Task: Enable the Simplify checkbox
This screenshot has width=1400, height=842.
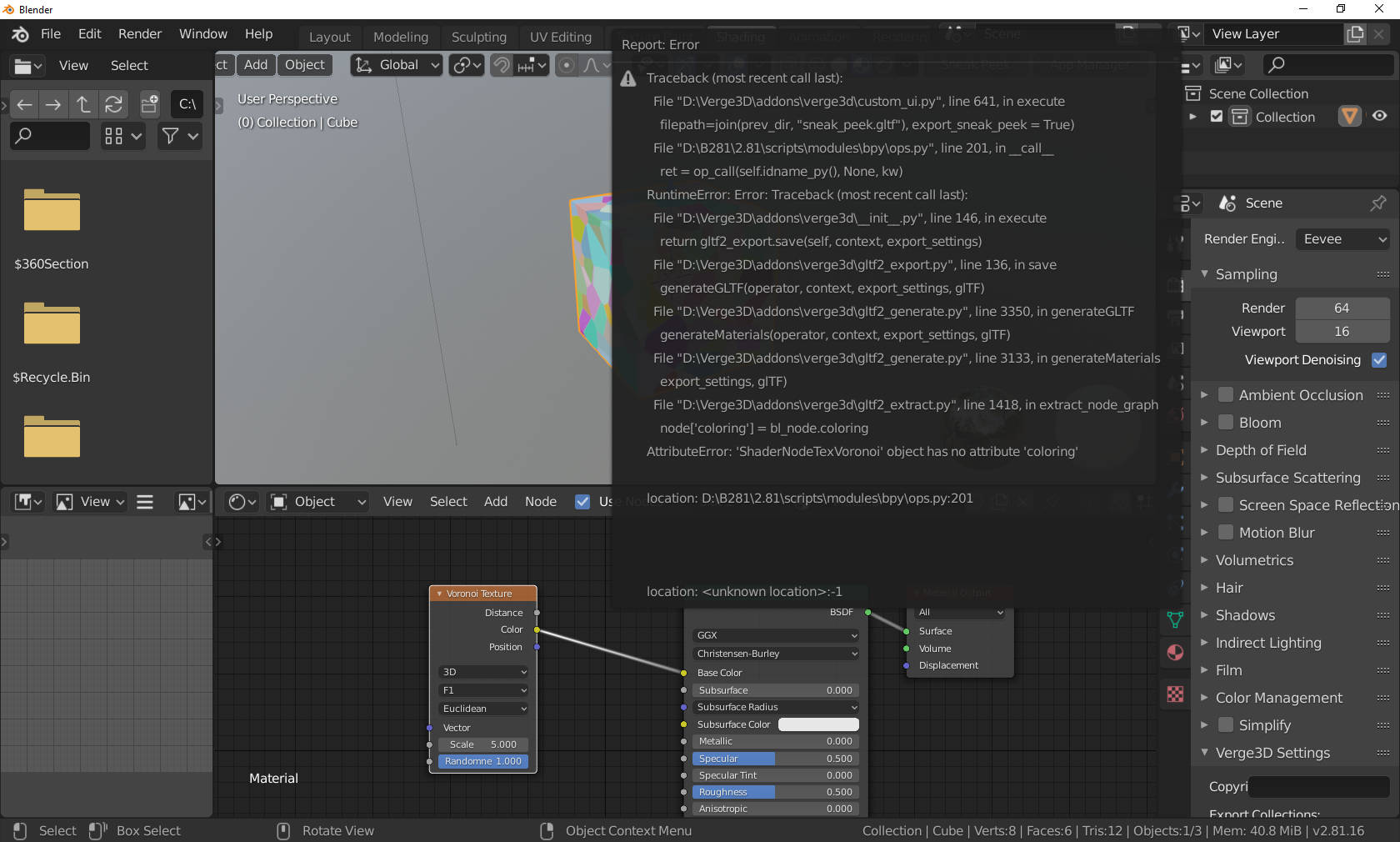Action: click(x=1226, y=725)
